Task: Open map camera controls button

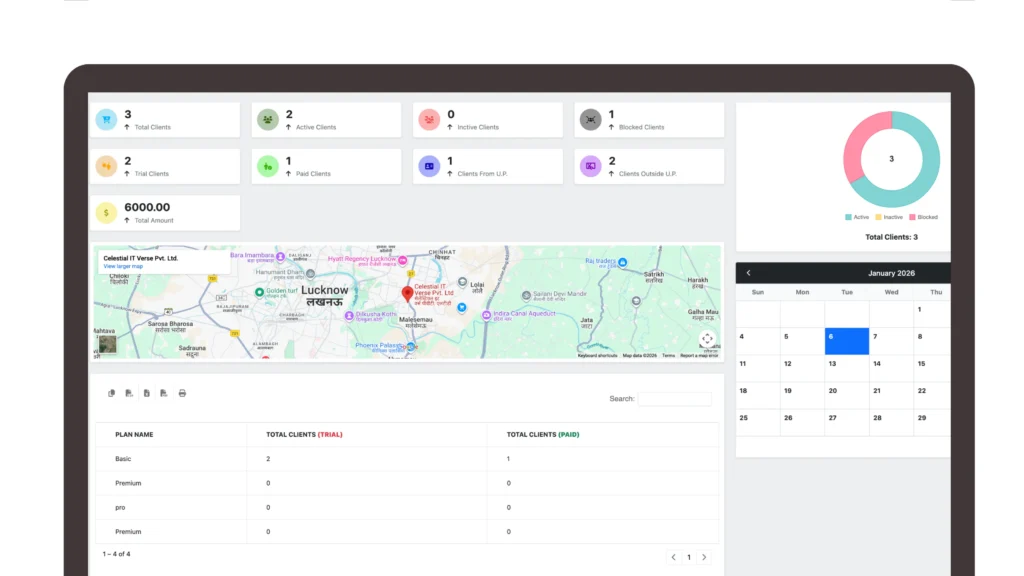Action: (x=707, y=339)
